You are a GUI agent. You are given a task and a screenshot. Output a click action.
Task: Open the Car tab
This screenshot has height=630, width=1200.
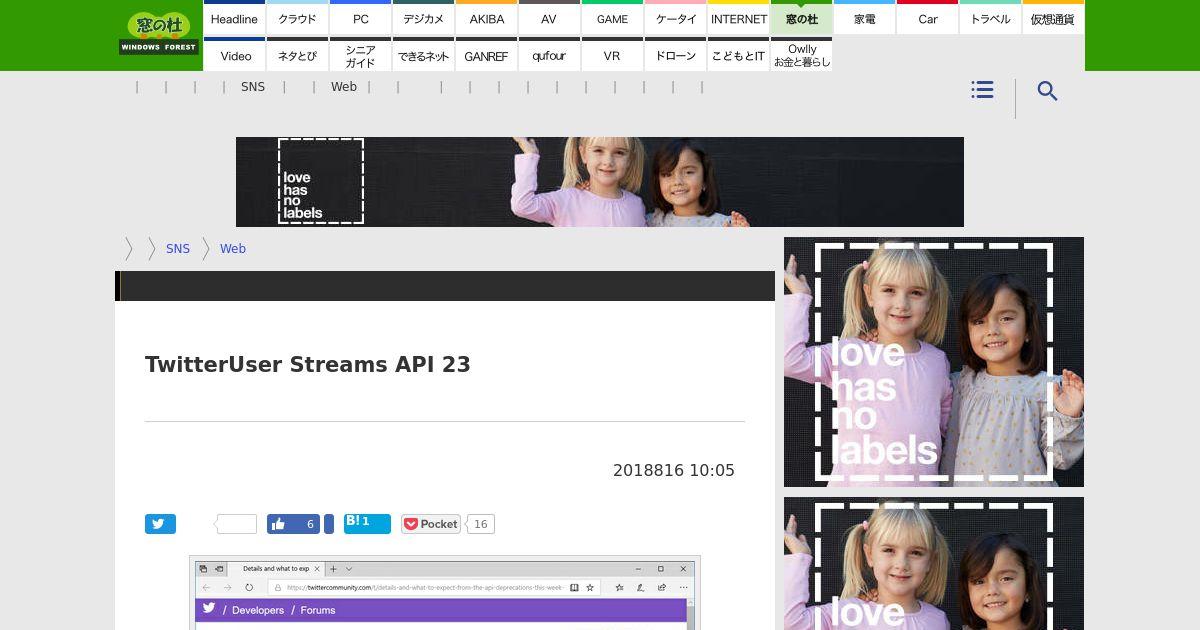tap(927, 18)
